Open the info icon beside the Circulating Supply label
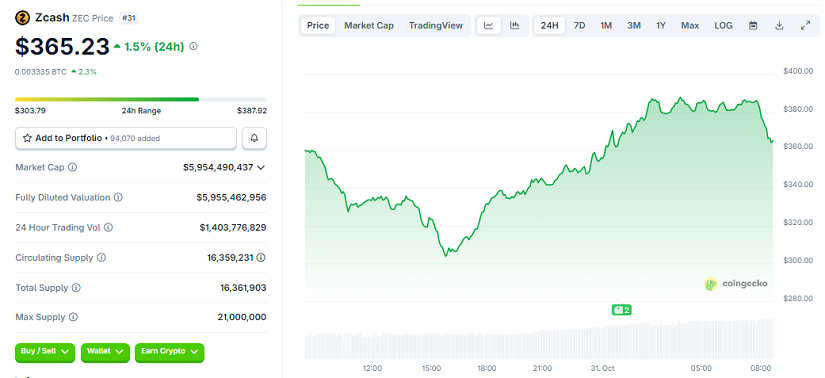This screenshot has height=378, width=825. [x=102, y=258]
